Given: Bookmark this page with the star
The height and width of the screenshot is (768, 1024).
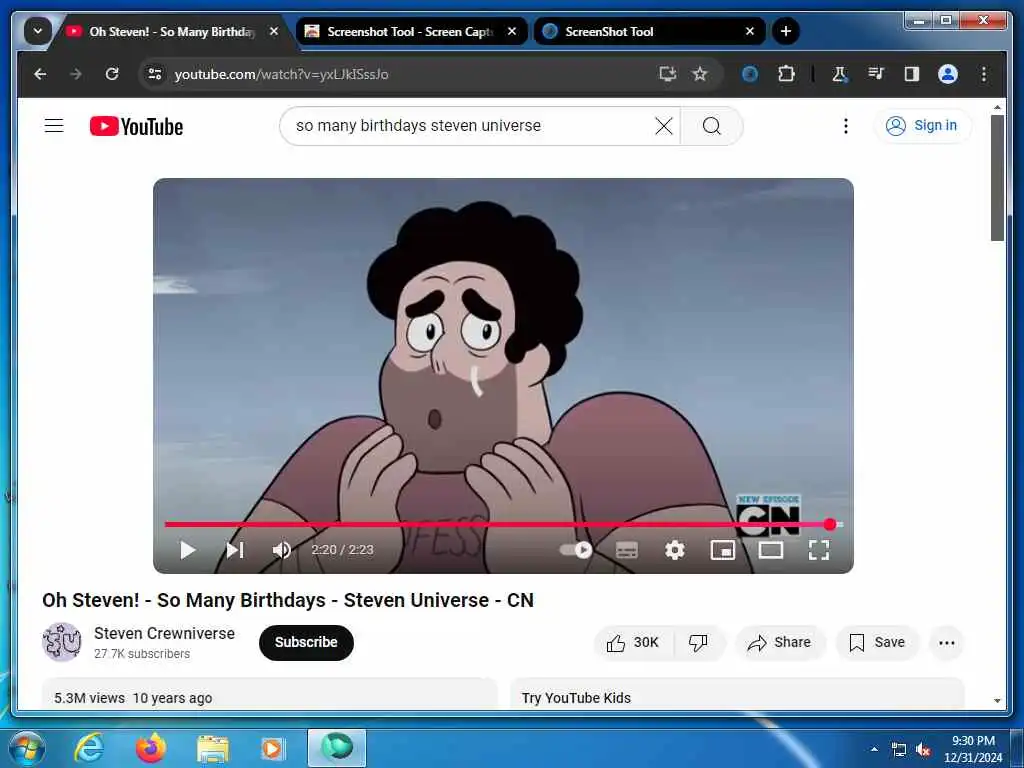Looking at the screenshot, I should 700,74.
